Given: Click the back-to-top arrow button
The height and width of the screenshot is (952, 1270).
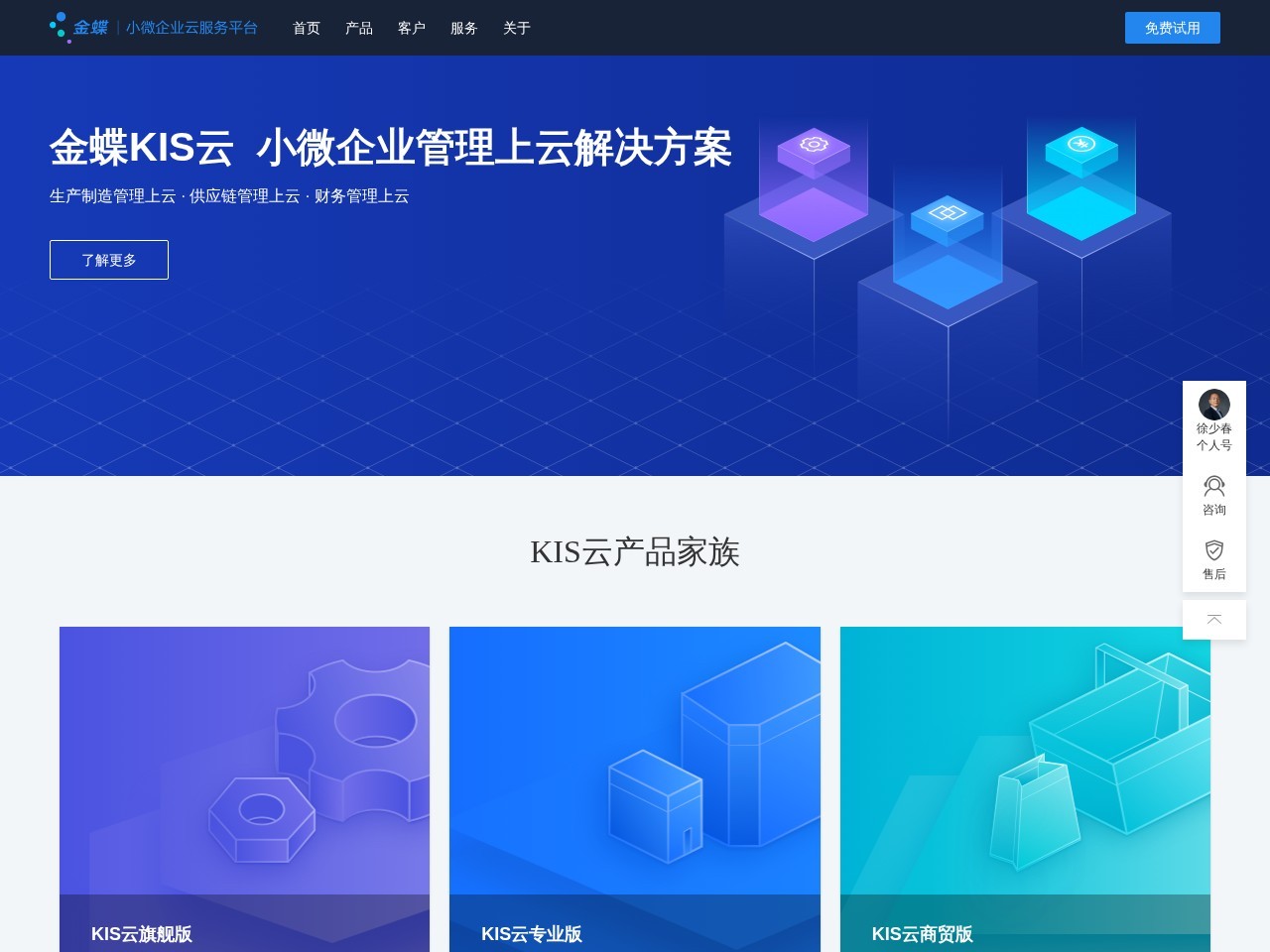Looking at the screenshot, I should coord(1214,620).
